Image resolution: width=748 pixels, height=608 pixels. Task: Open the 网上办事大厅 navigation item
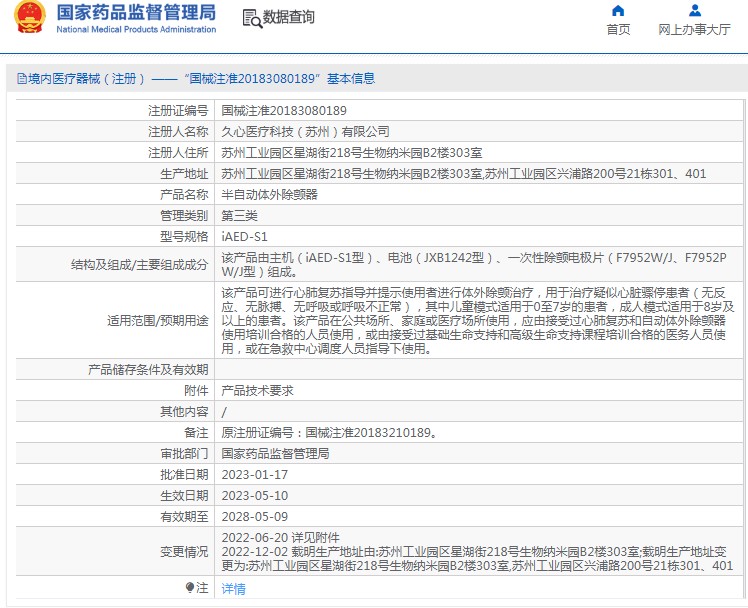pos(694,30)
